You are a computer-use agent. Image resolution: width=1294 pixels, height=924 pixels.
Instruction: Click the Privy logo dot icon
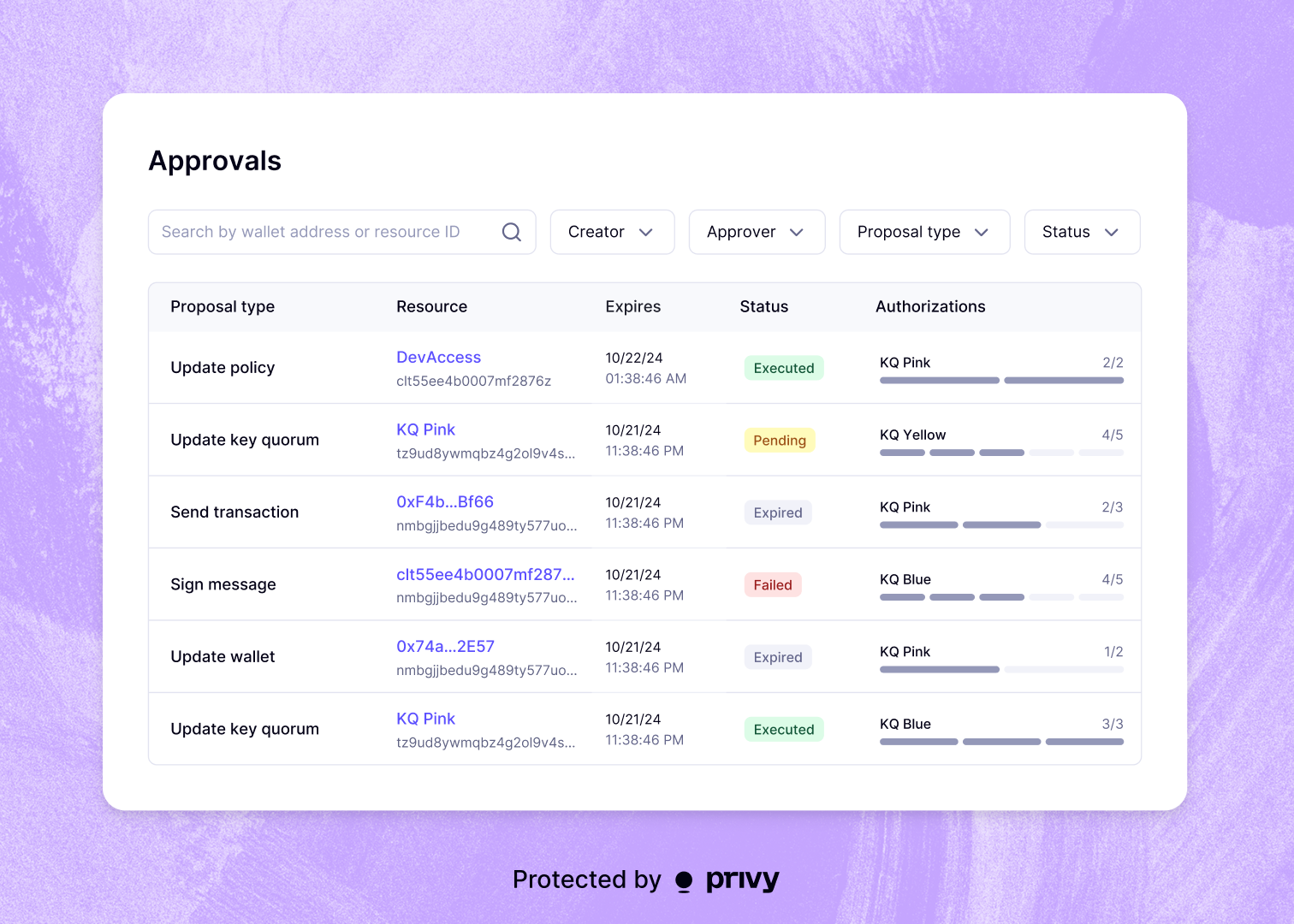(x=684, y=881)
